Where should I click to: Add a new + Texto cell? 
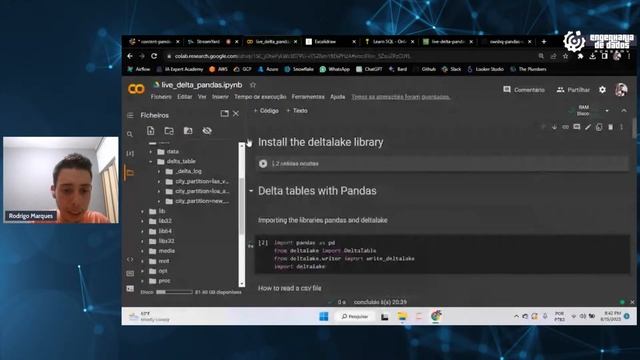coord(297,111)
